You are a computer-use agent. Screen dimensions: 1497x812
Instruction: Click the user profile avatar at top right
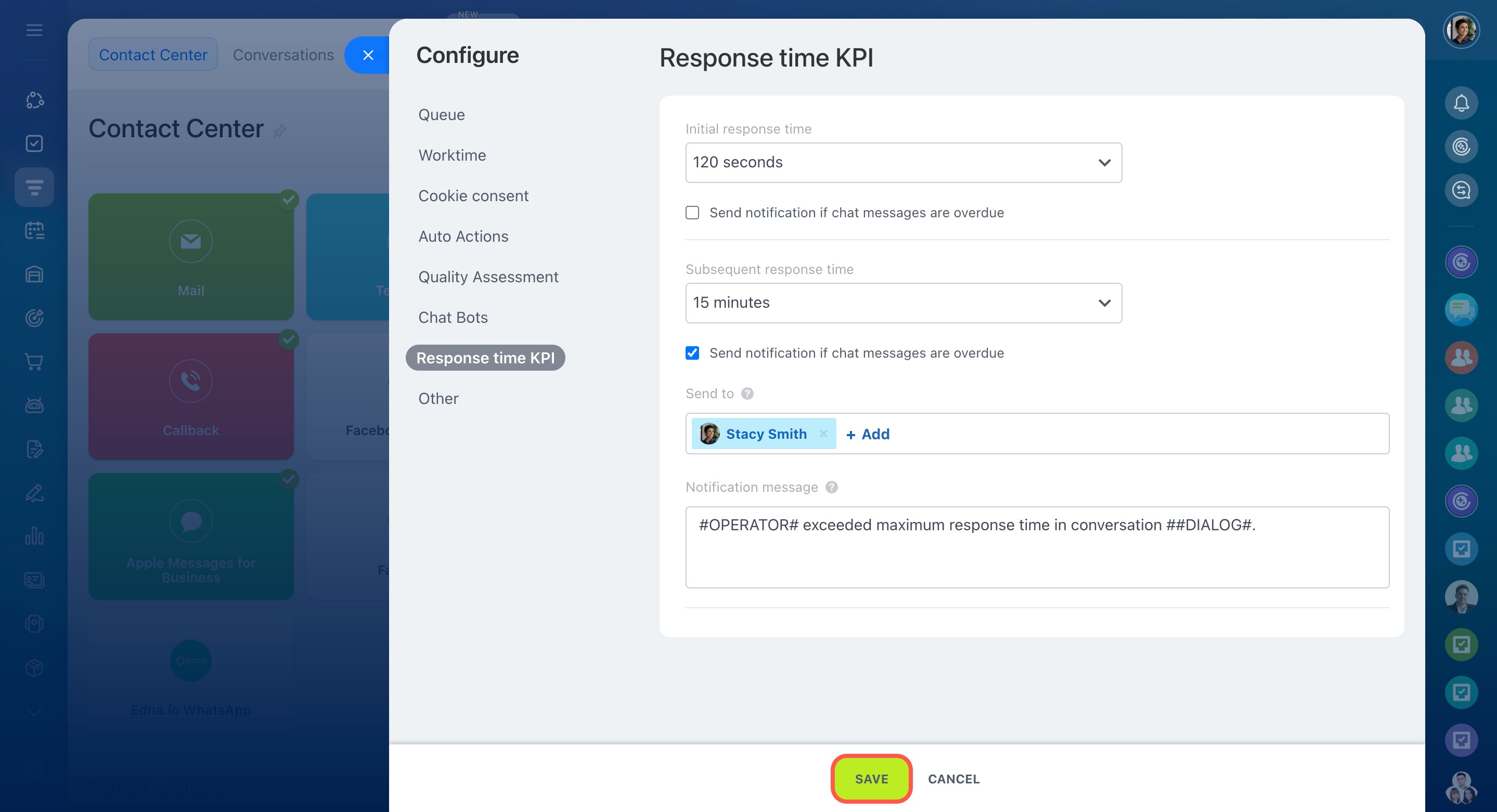1461,30
